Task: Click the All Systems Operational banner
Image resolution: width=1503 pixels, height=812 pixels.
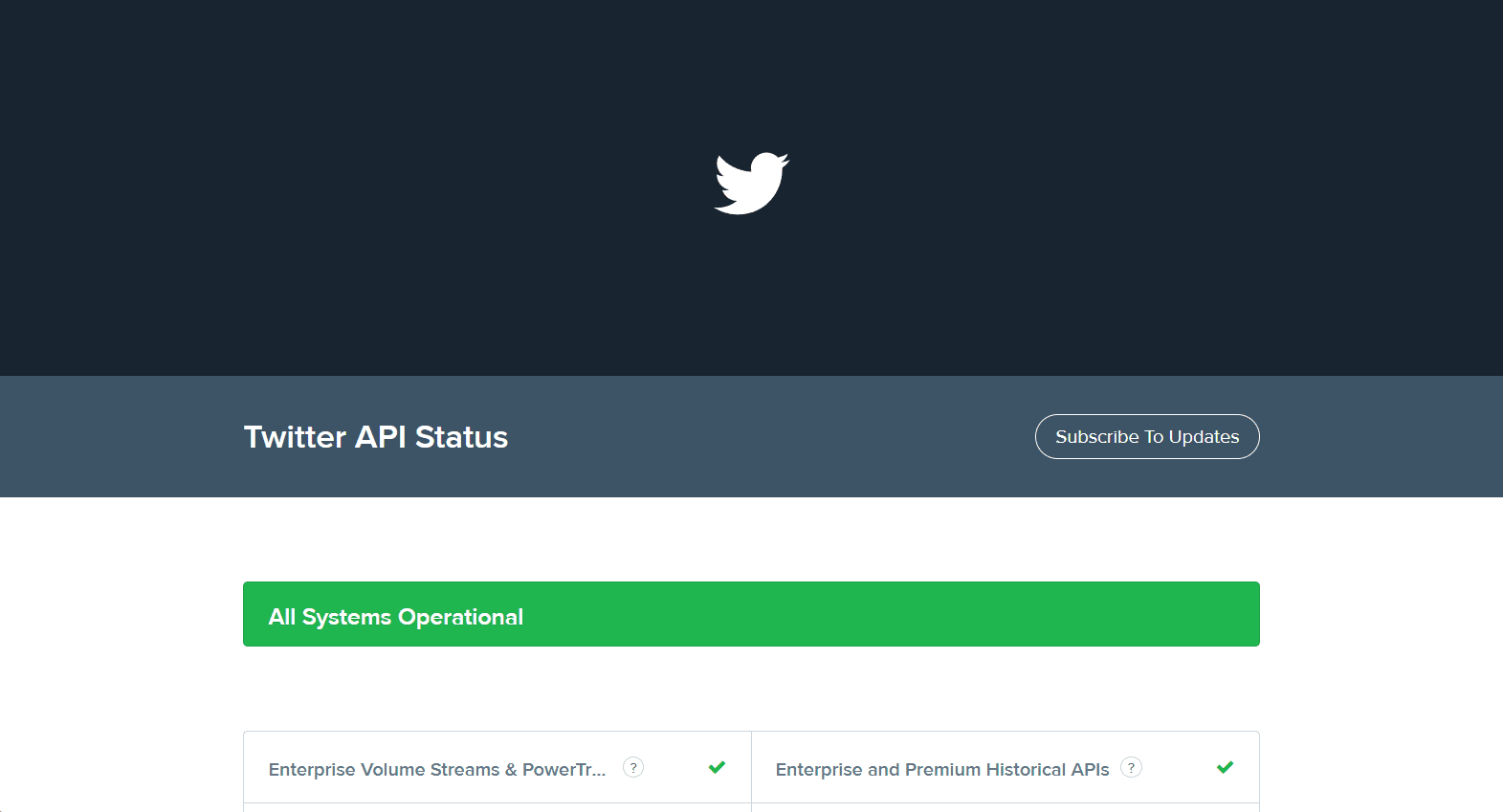Action: coord(751,614)
